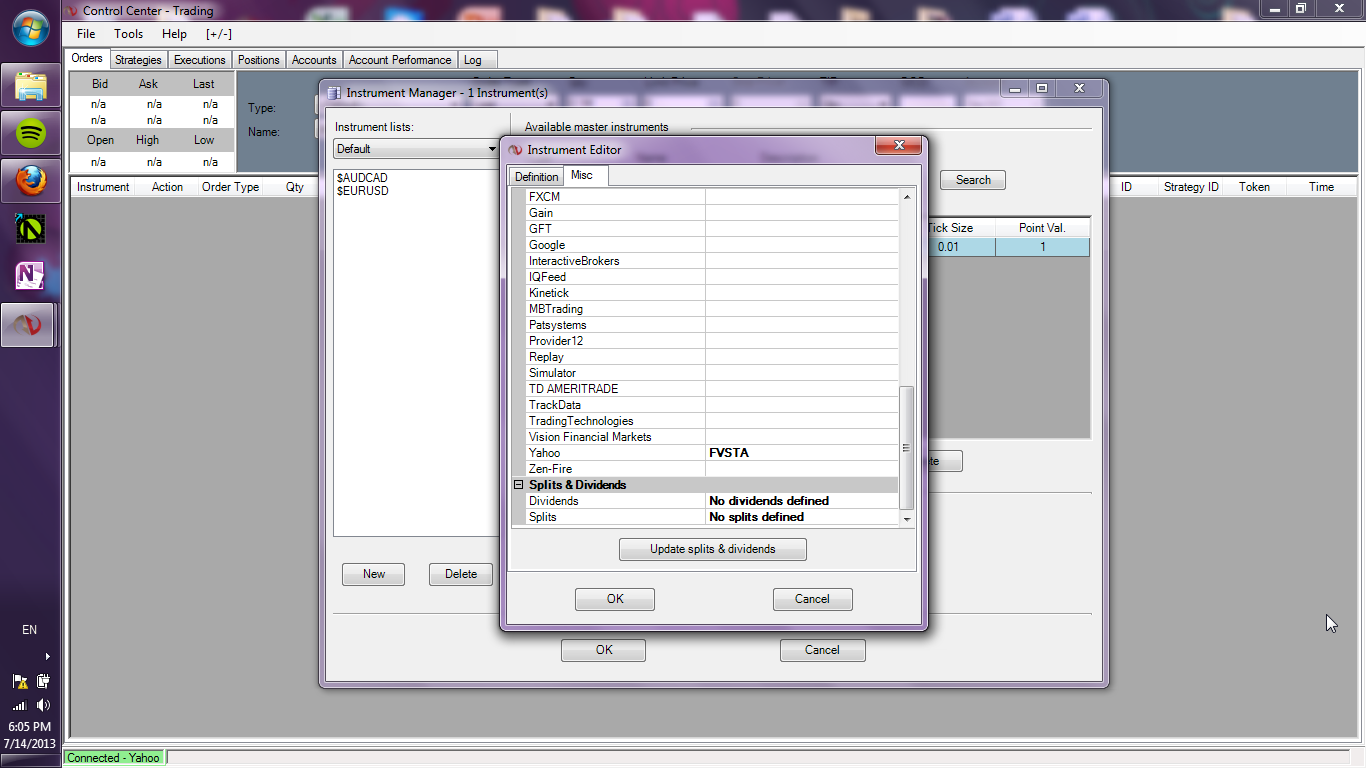Screen dimensions: 1366x768
Task: Click the Order Type column header
Action: (x=230, y=187)
